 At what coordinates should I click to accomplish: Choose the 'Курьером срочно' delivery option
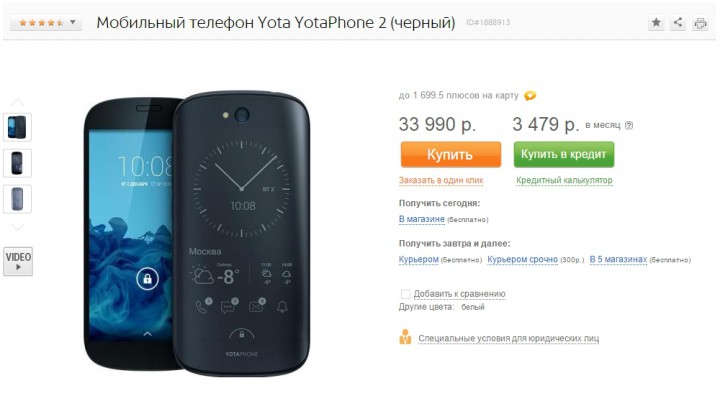(x=522, y=259)
